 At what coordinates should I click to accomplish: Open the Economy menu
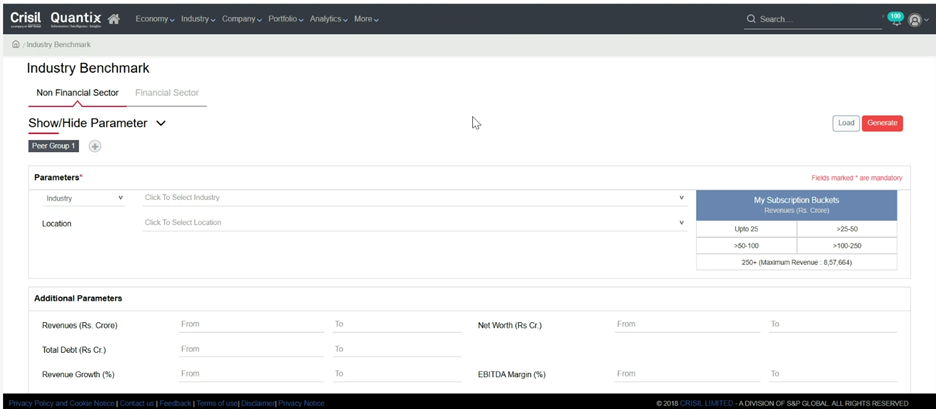click(x=154, y=19)
